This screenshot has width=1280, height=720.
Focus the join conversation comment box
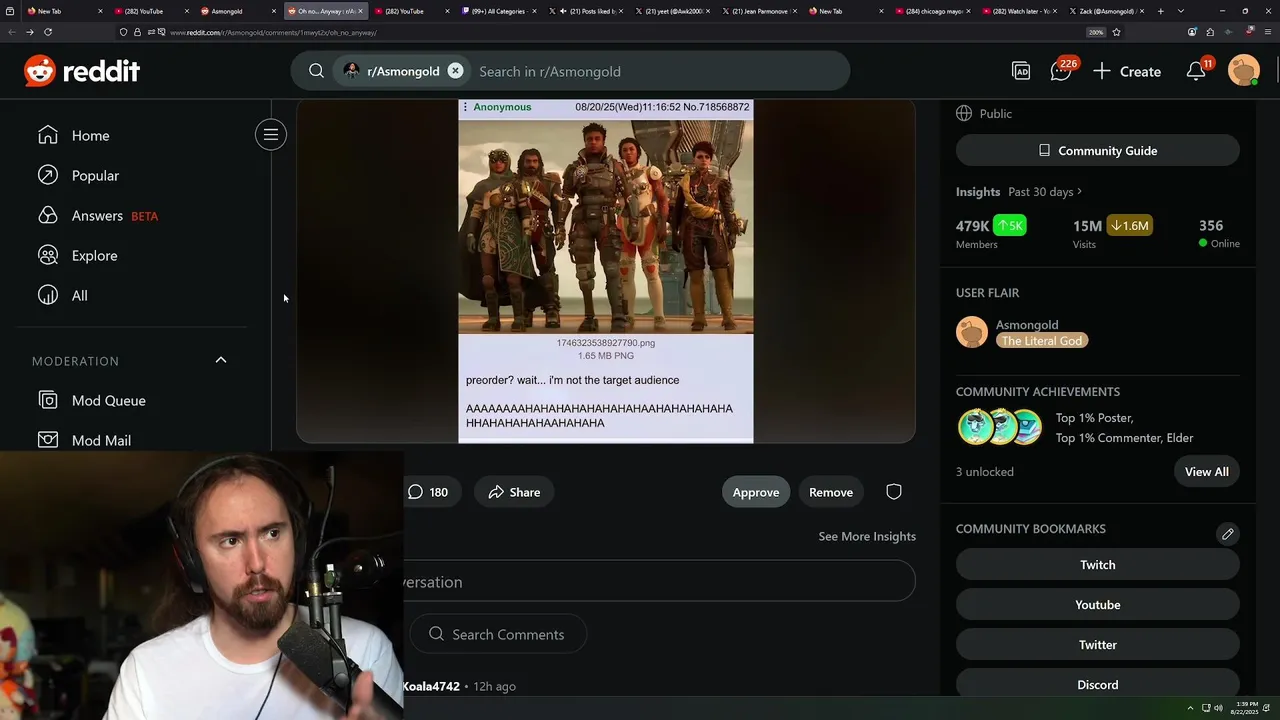(x=659, y=582)
